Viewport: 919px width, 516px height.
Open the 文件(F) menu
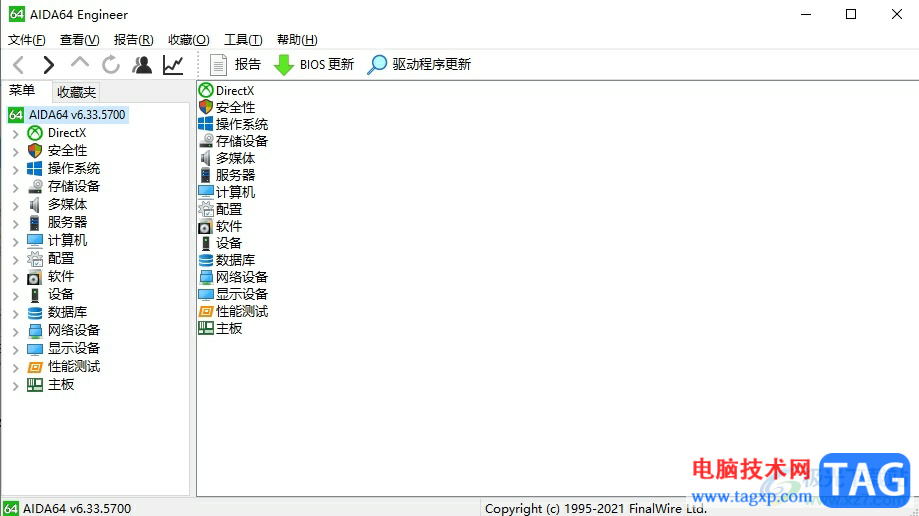coord(26,40)
